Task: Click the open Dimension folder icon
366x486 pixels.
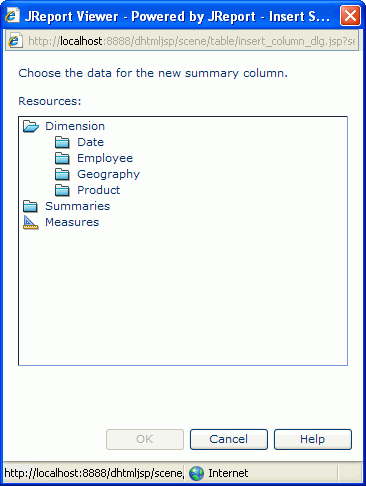Action: (x=31, y=126)
